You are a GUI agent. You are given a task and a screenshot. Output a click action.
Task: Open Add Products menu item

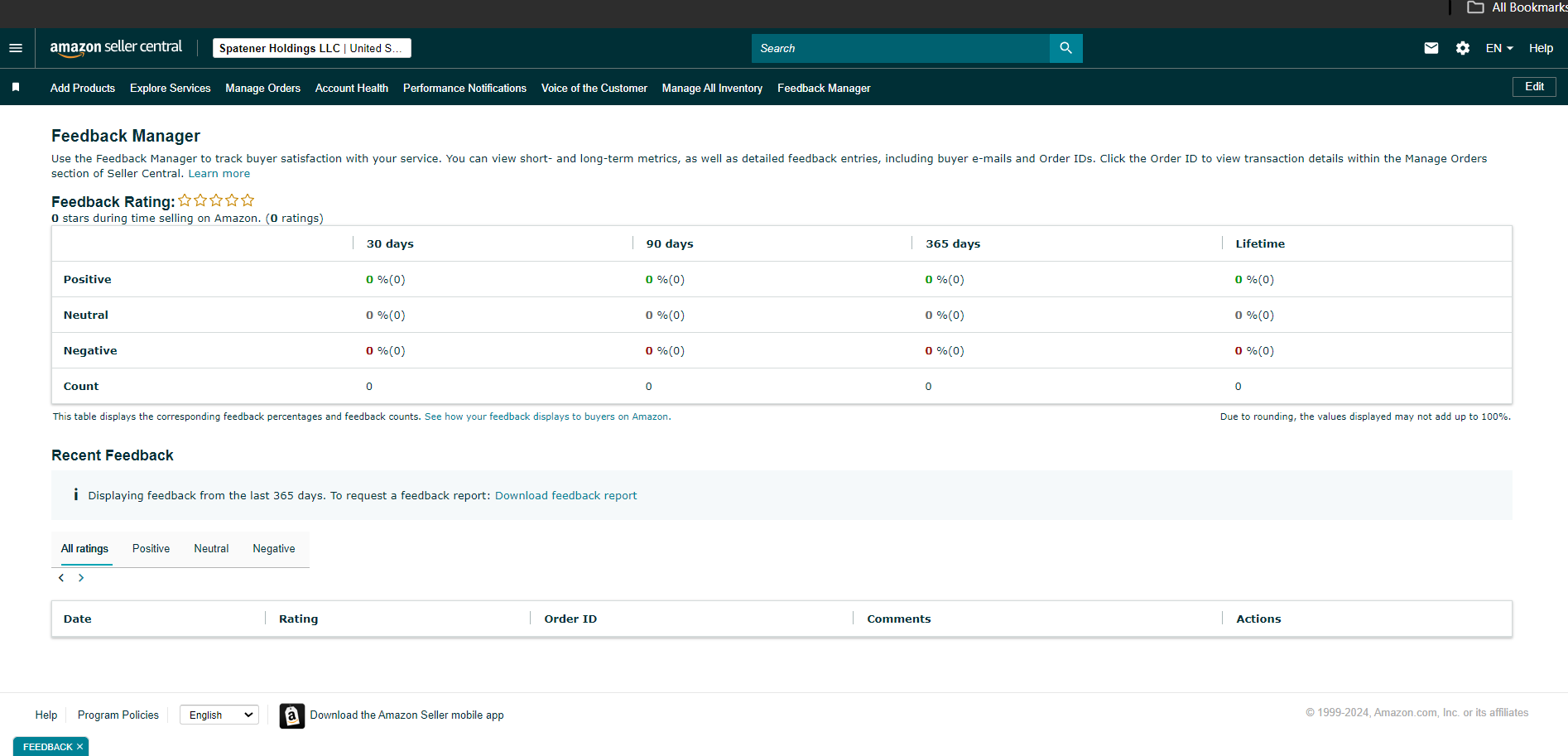[83, 88]
